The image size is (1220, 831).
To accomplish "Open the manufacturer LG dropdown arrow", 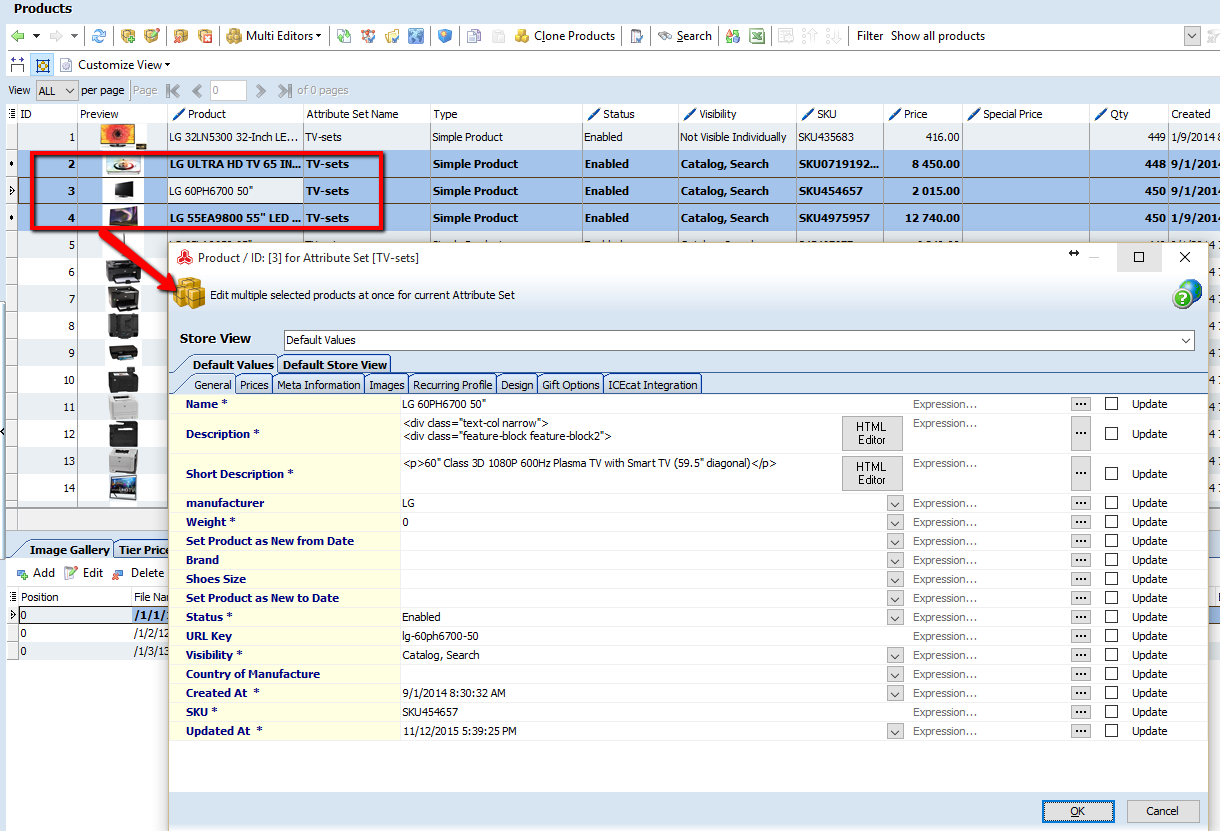I will click(895, 503).
